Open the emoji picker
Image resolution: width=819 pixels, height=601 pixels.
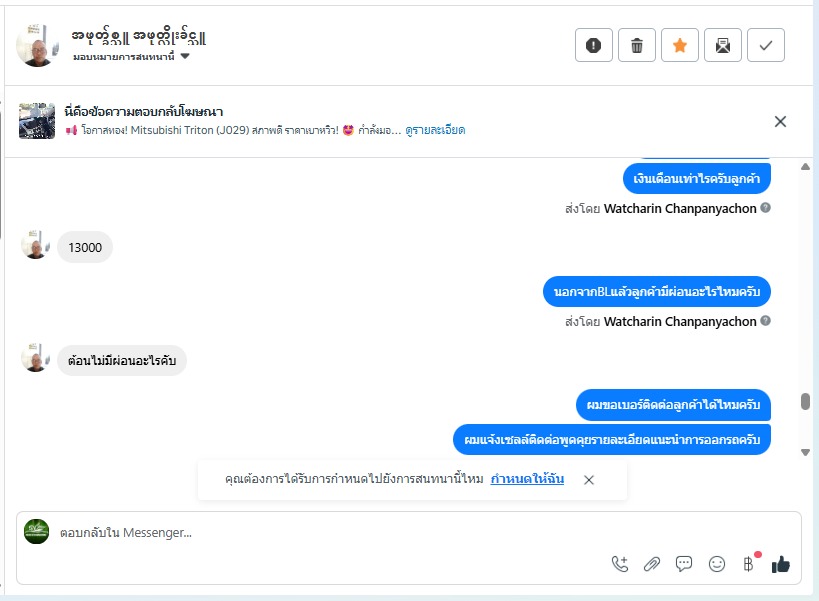click(717, 564)
